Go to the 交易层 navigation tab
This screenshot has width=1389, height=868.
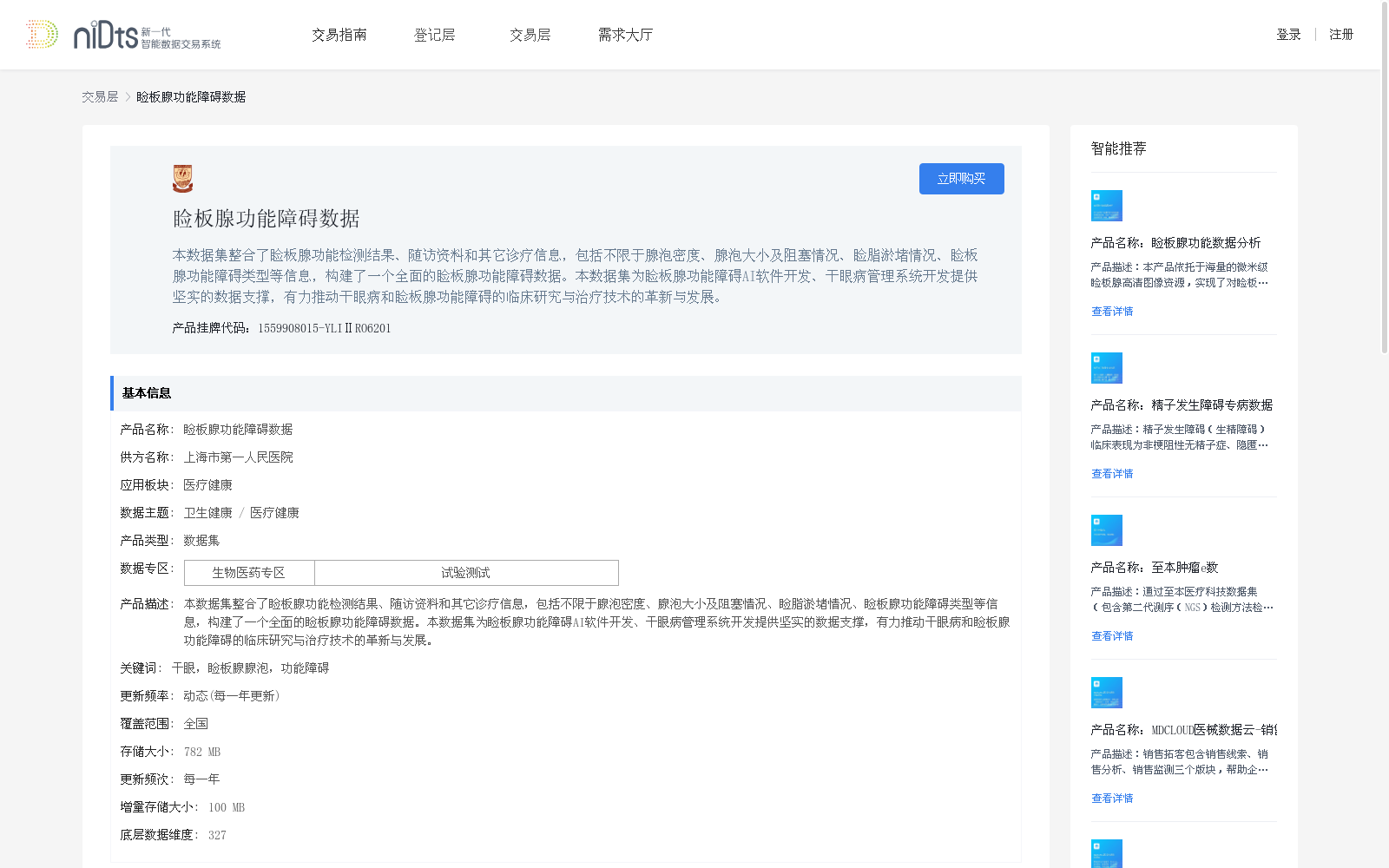(530, 35)
